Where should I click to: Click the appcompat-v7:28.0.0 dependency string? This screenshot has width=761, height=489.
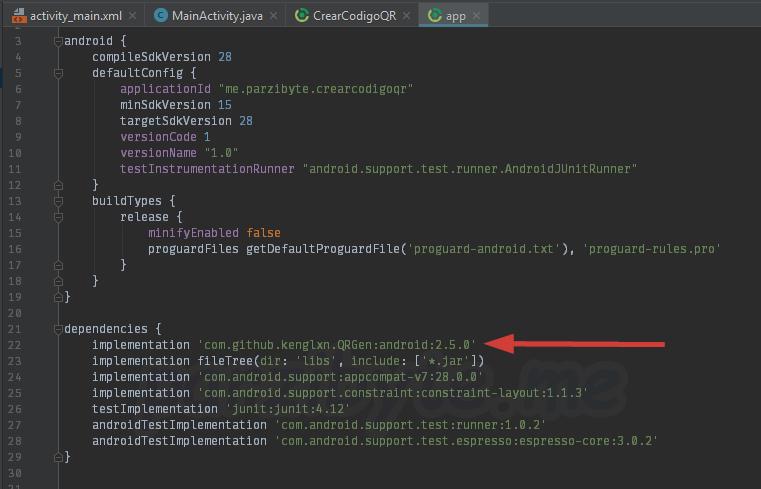(x=340, y=377)
